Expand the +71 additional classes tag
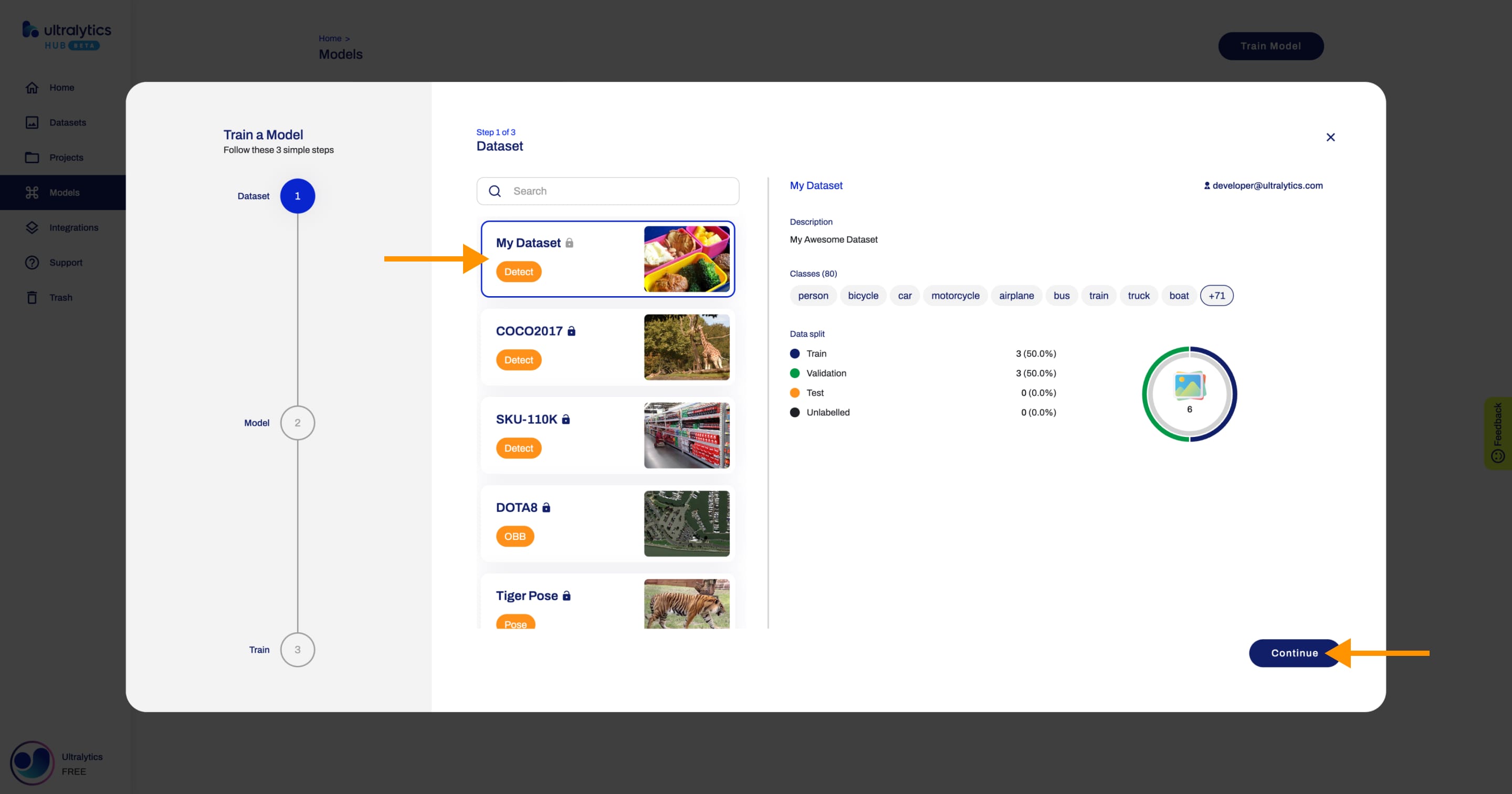1512x794 pixels. click(1217, 295)
